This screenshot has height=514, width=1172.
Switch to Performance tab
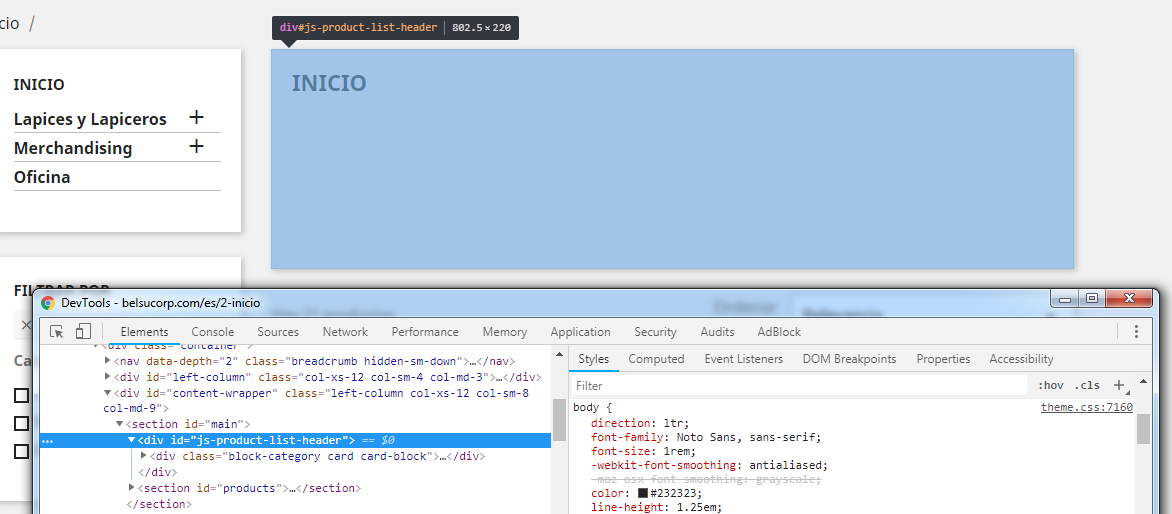coord(425,332)
